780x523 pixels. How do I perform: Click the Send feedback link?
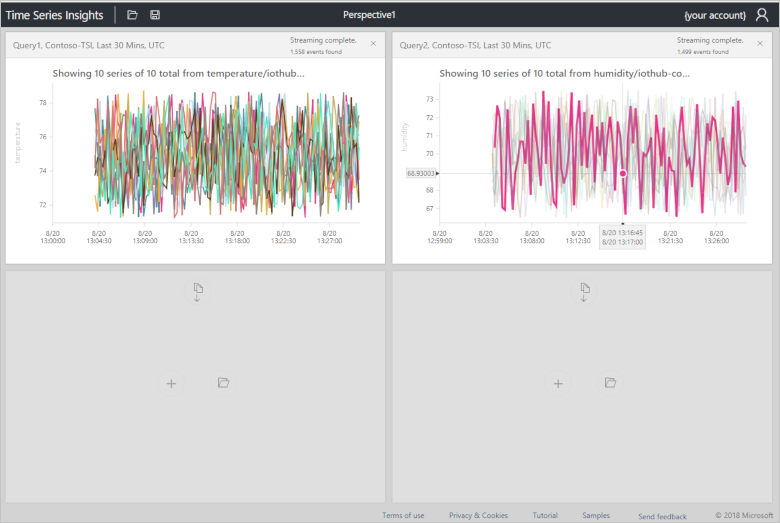pos(662,516)
